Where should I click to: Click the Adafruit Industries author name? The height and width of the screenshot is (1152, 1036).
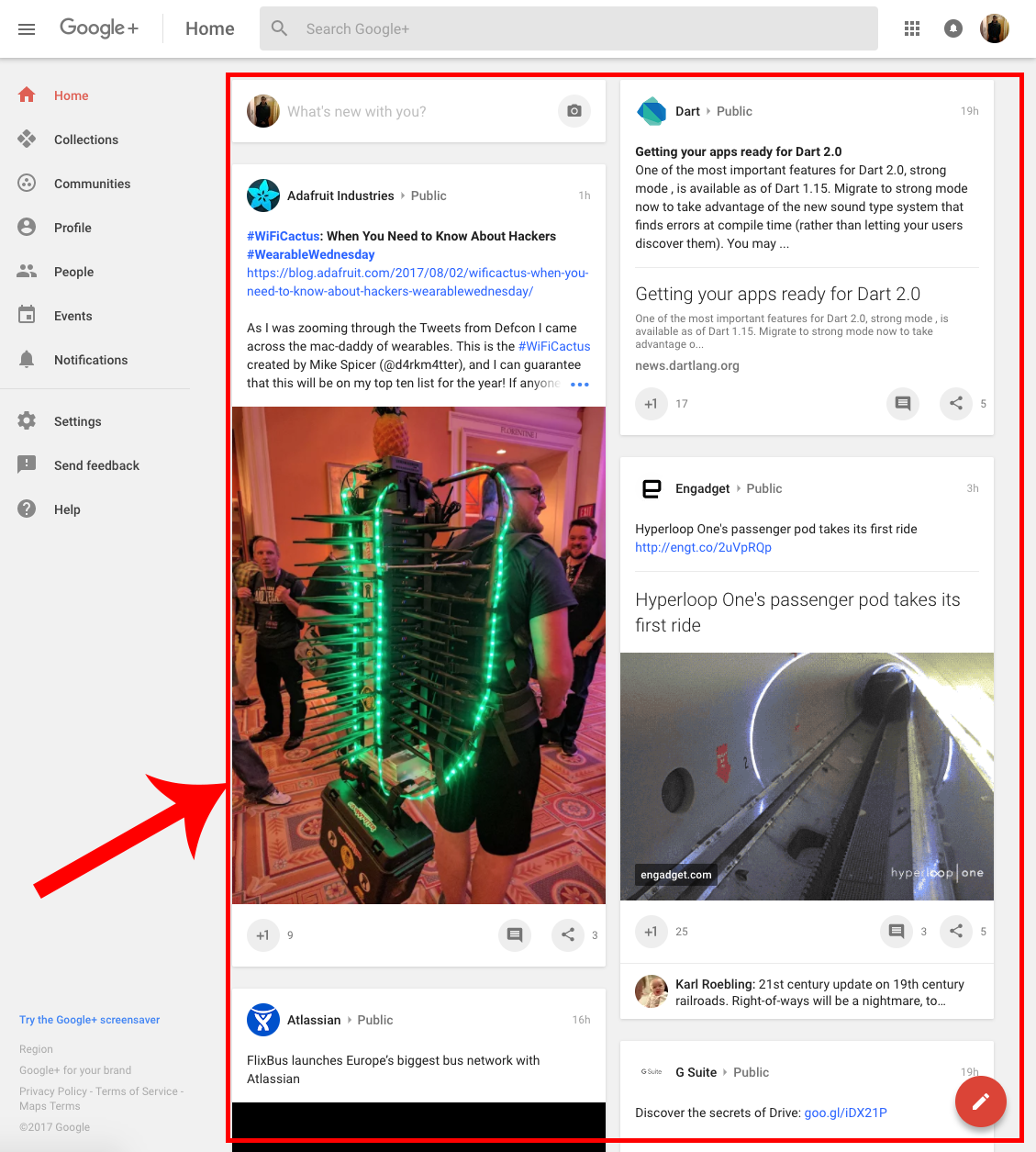340,196
